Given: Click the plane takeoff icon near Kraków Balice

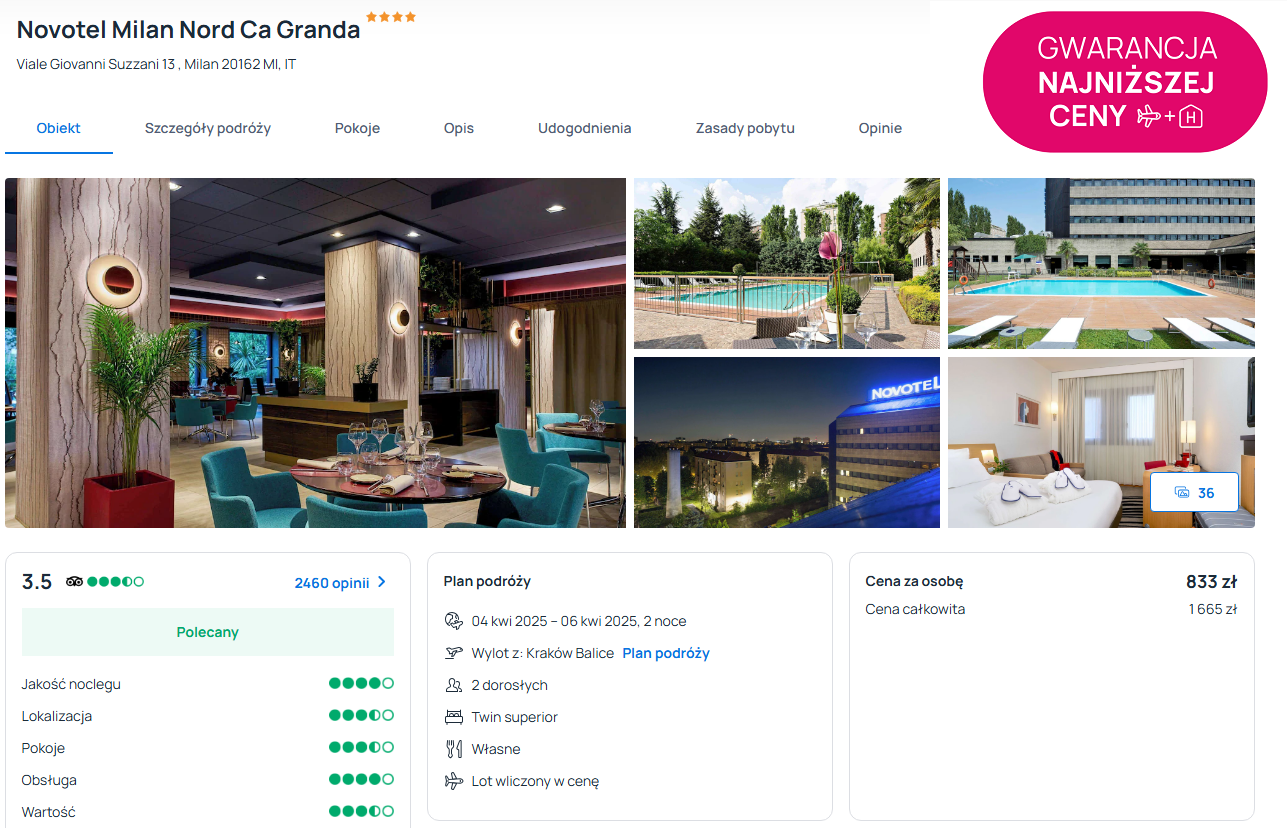Looking at the screenshot, I should tap(454, 653).
